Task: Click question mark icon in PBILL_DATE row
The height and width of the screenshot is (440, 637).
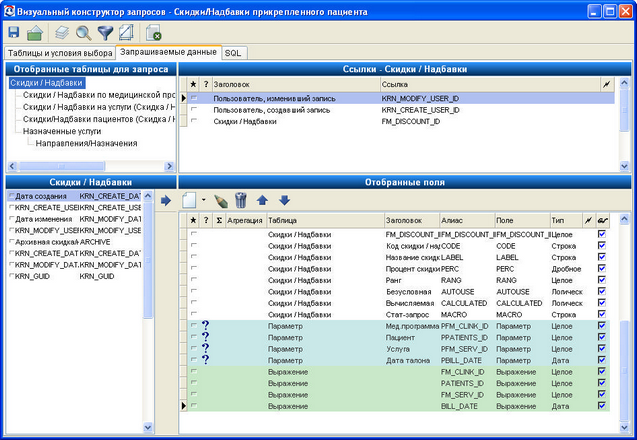Action: 206,360
